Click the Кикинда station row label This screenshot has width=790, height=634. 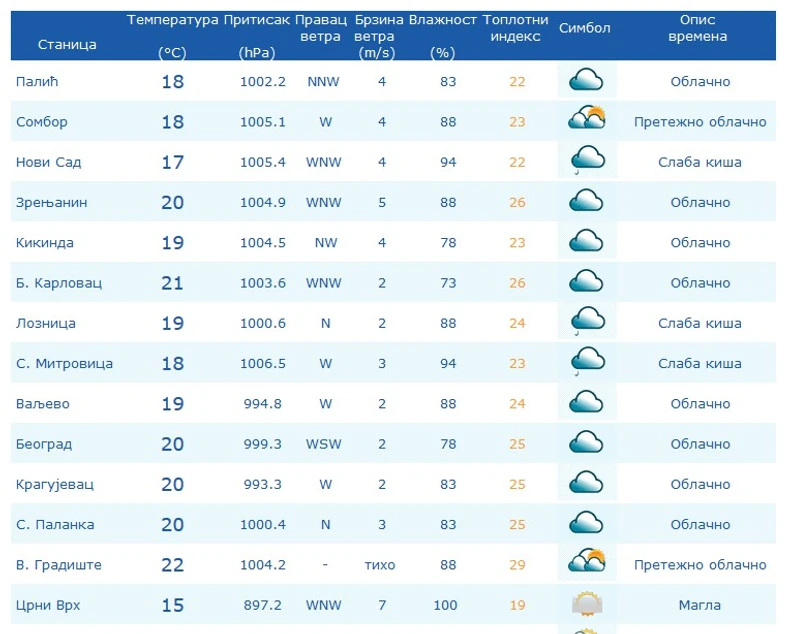pos(45,242)
